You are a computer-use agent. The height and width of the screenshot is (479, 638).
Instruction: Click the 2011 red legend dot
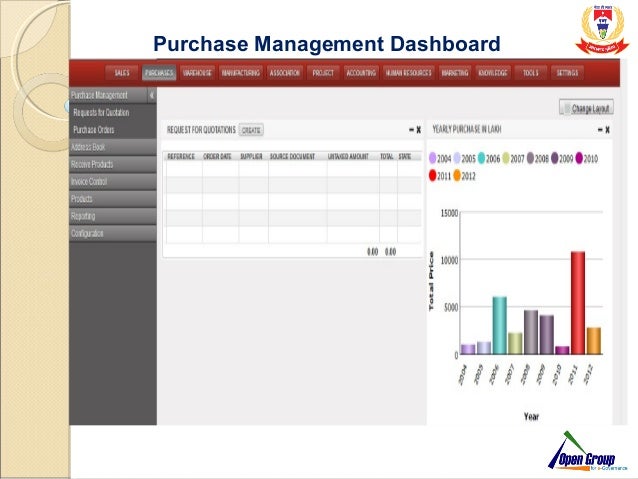pos(433,175)
